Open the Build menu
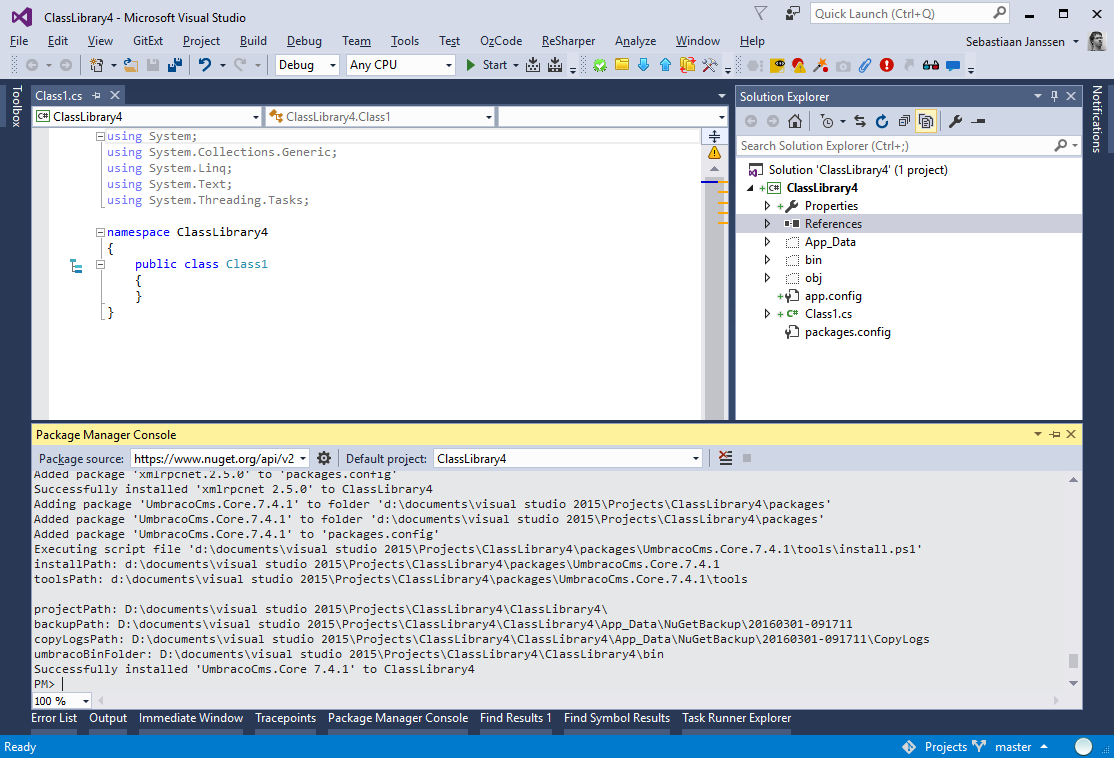 [x=253, y=41]
